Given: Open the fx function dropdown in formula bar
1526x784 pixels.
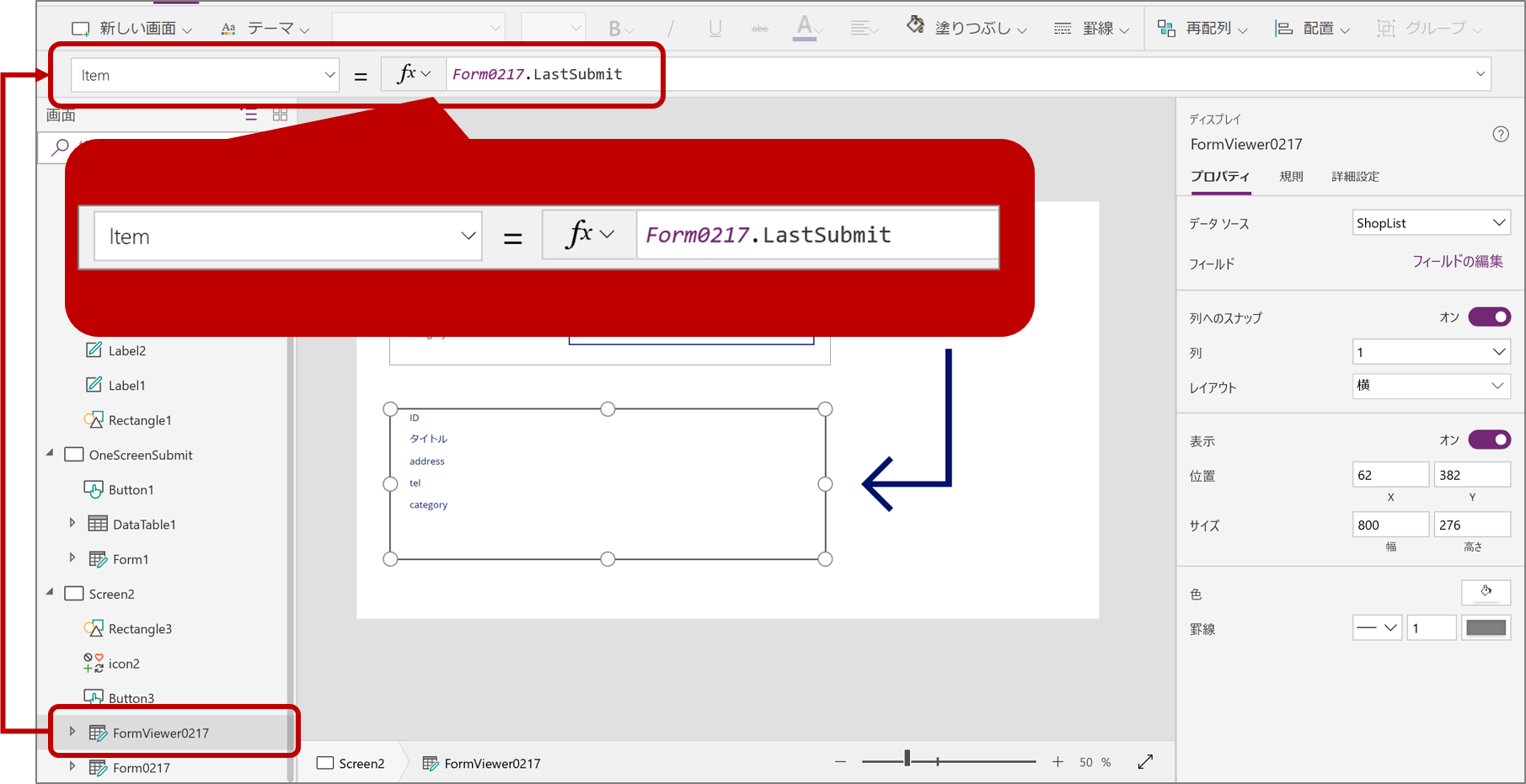Looking at the screenshot, I should click(414, 73).
